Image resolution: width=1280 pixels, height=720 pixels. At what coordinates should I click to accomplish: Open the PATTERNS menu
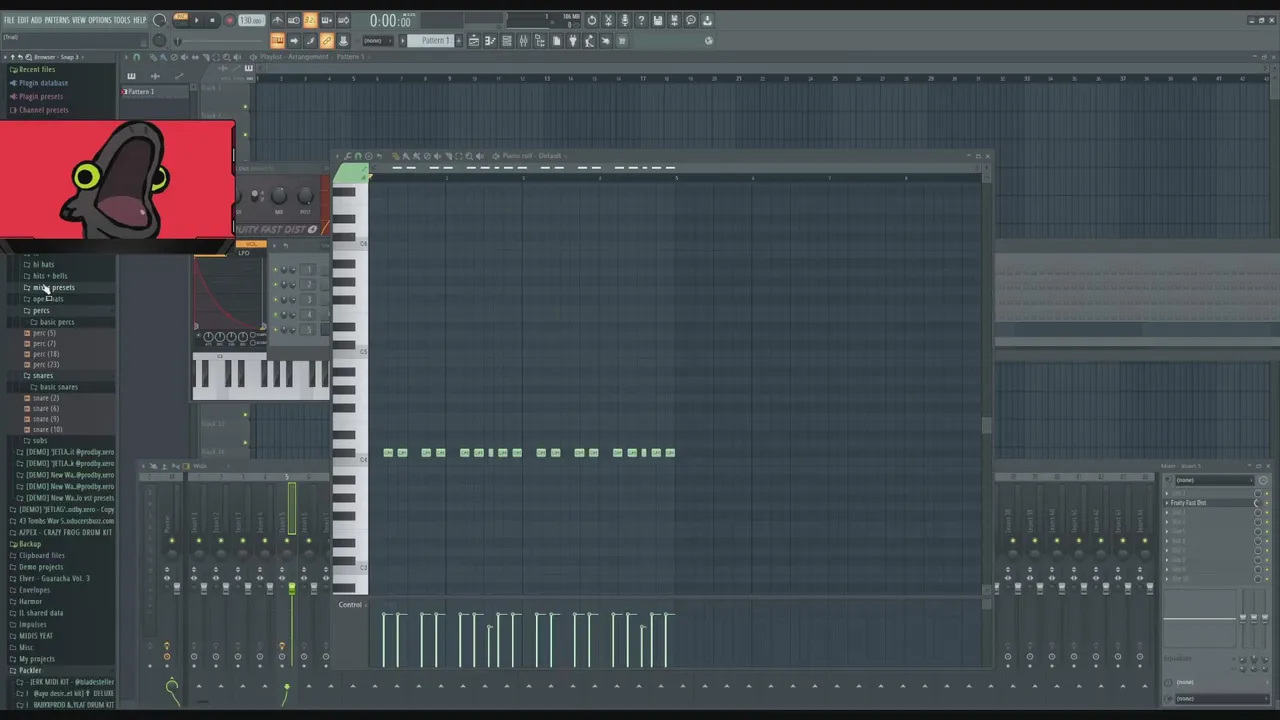click(57, 20)
